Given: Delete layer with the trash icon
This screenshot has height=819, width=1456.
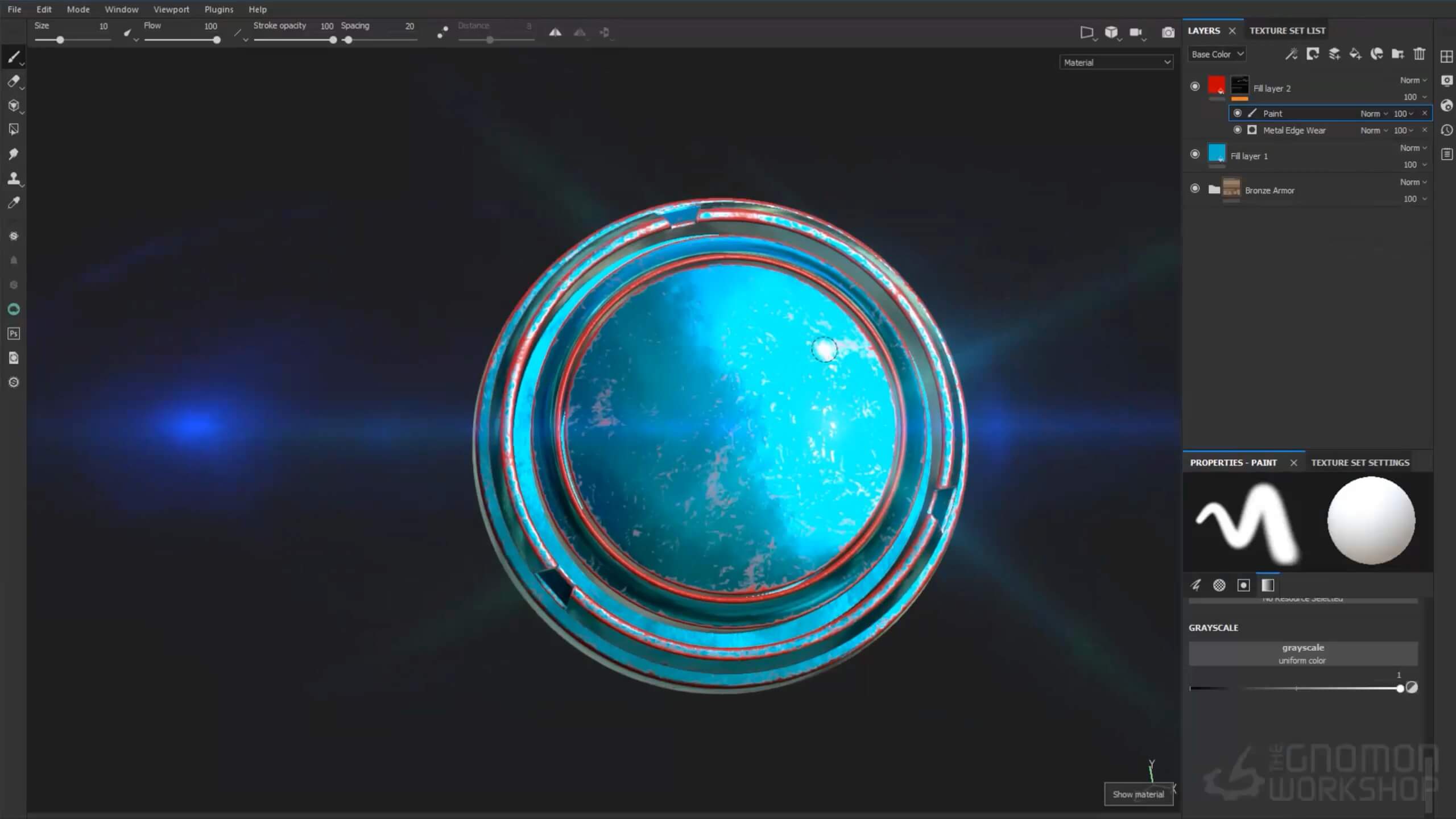Looking at the screenshot, I should (1419, 54).
